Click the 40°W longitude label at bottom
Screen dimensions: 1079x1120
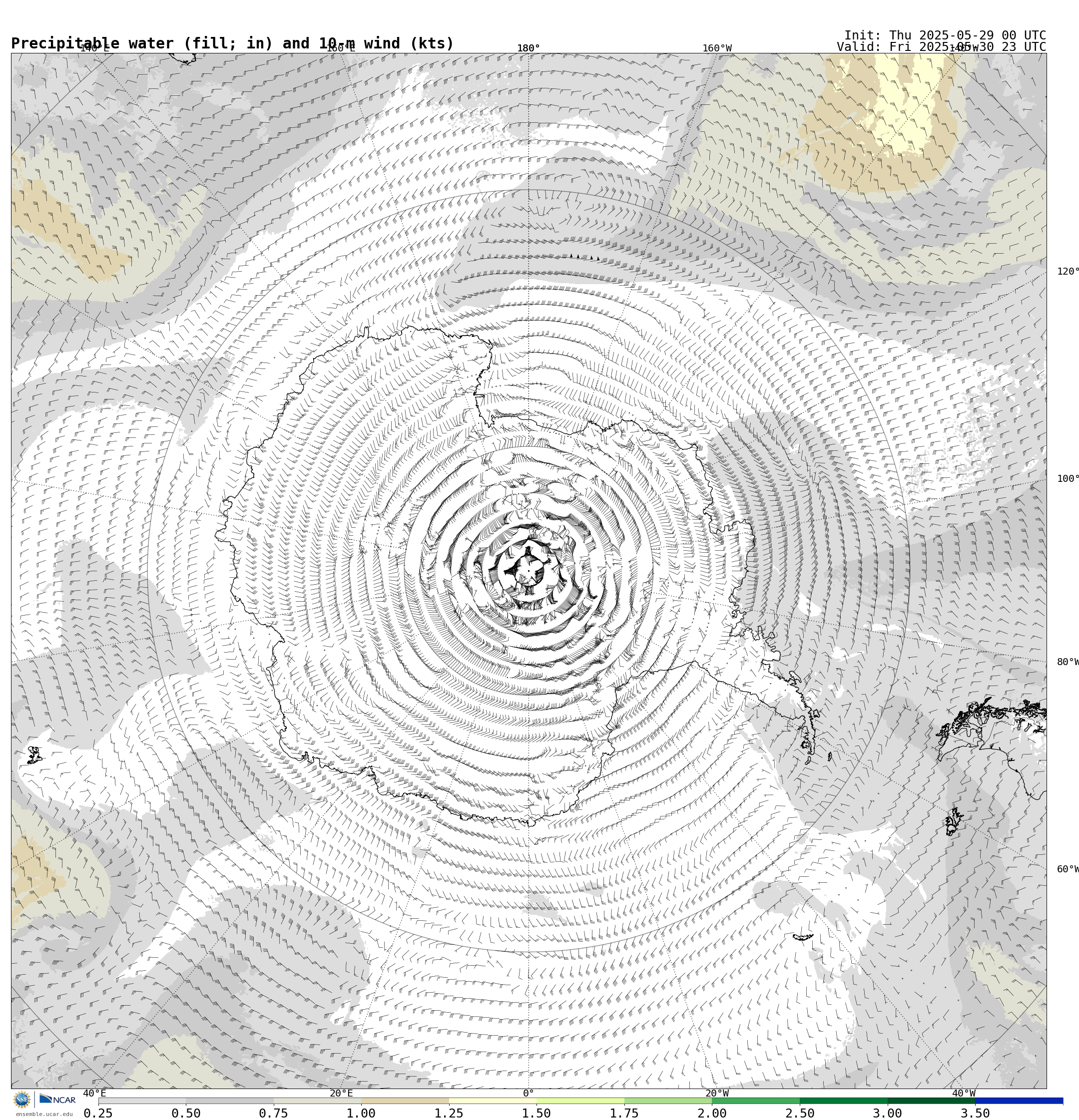[964, 1094]
